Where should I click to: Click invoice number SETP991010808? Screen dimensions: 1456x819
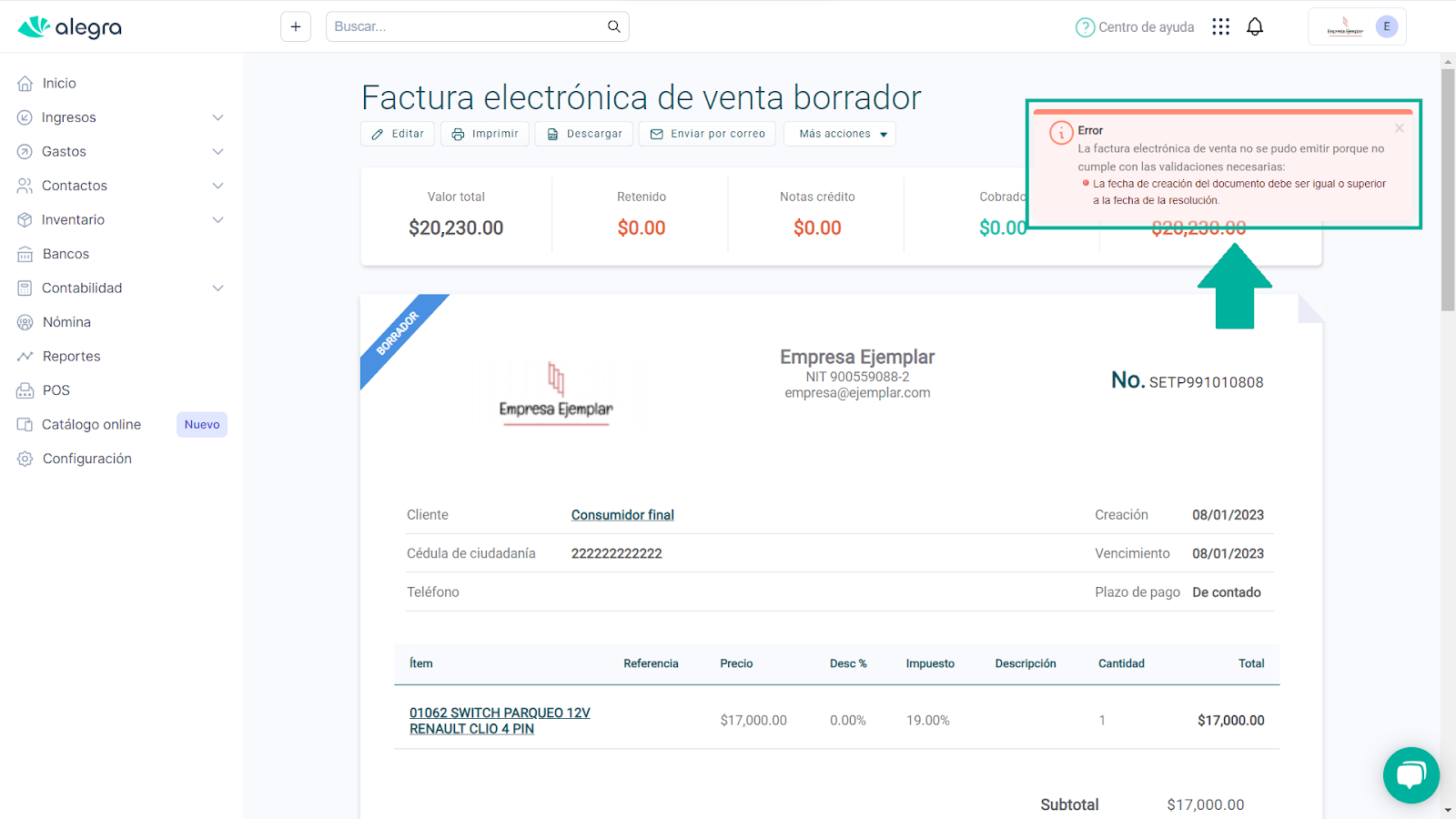(1206, 382)
